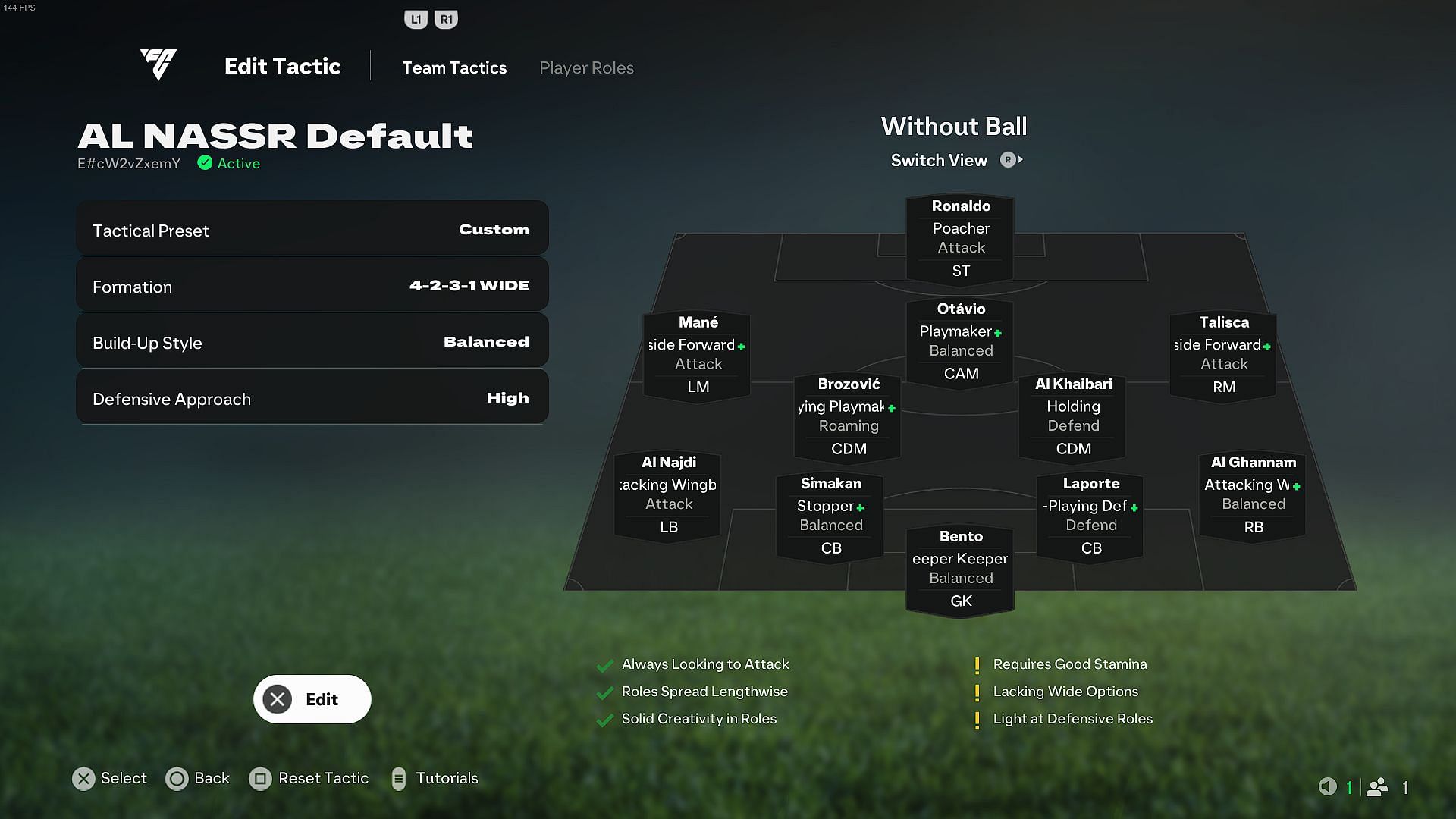Screen dimensions: 1456x819
Task: Switch to the Player Roles tab
Action: [587, 67]
